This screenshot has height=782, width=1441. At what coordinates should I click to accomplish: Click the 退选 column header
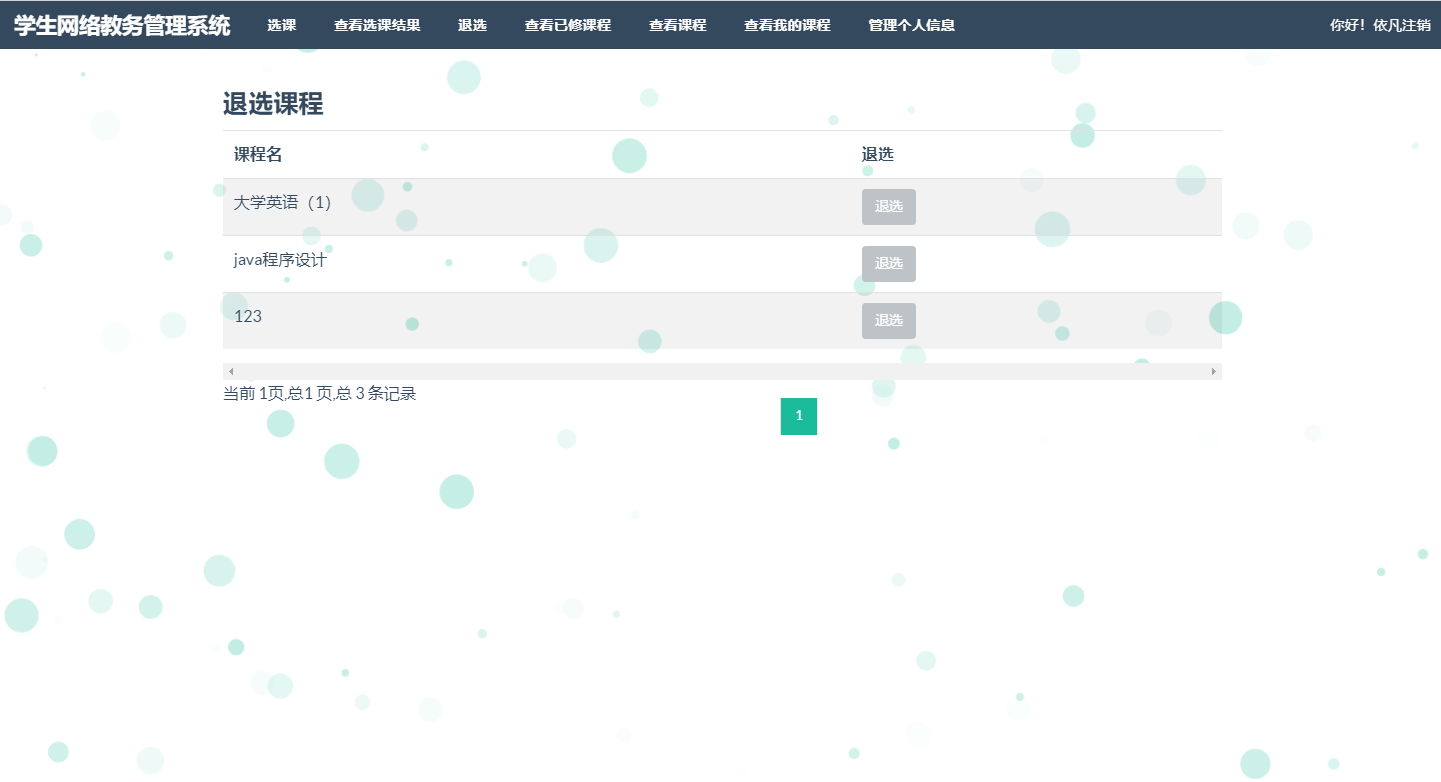(877, 155)
